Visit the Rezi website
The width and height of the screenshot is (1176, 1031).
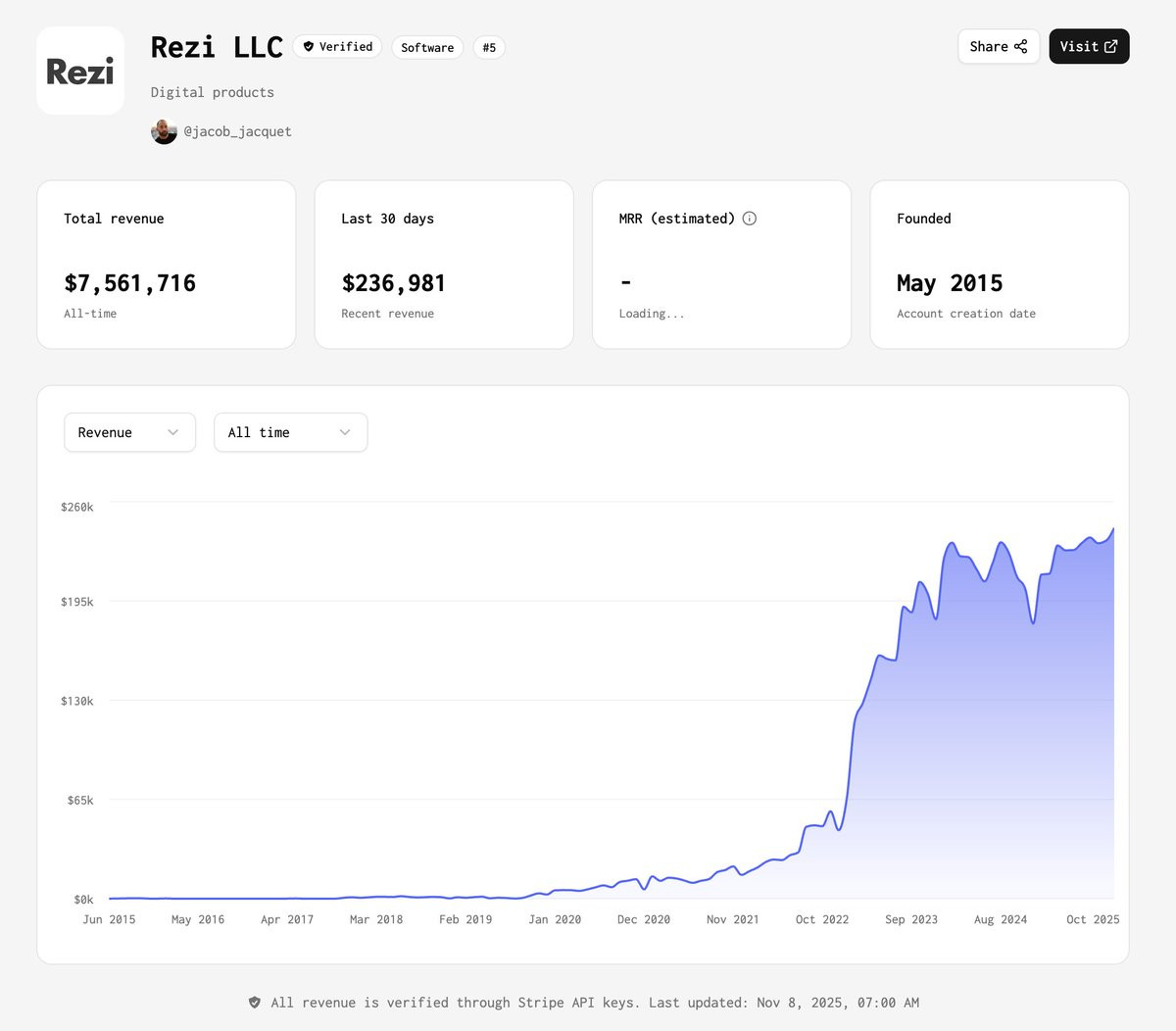1089,46
